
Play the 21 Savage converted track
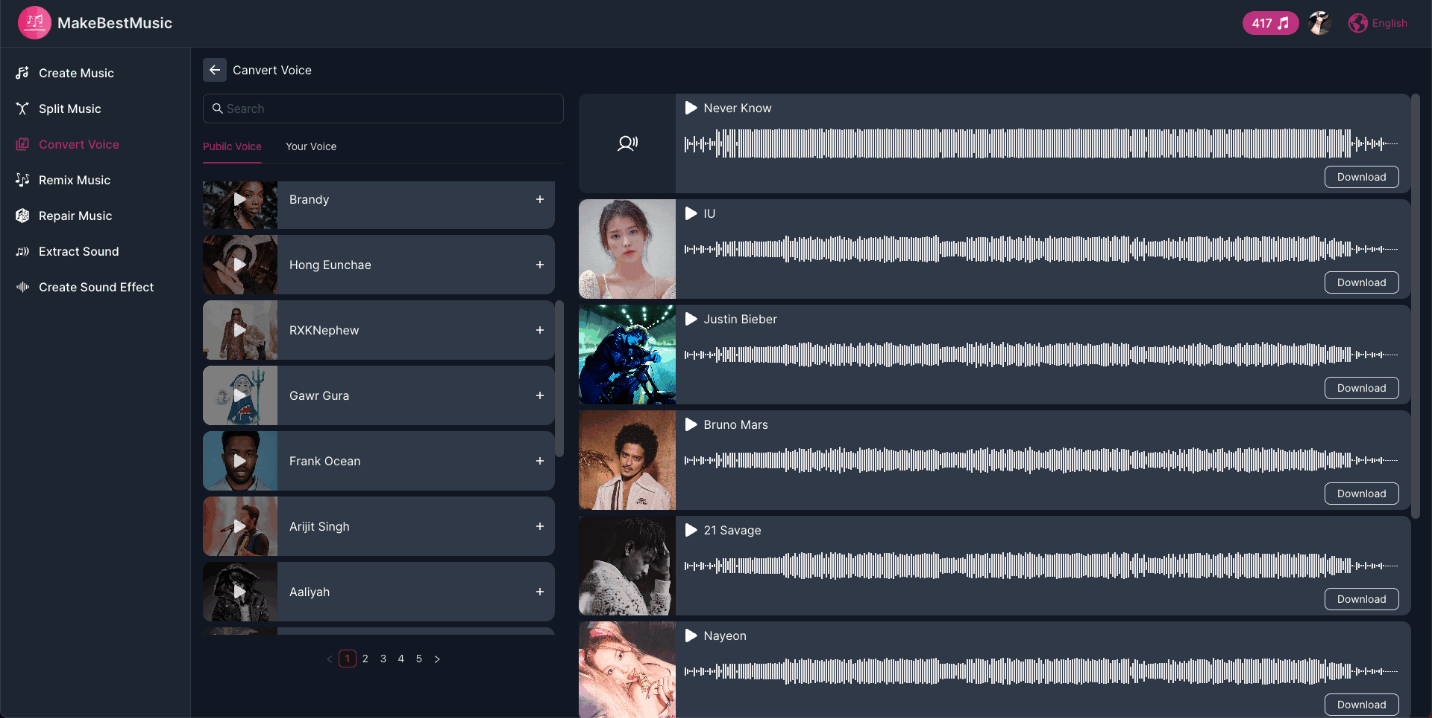(691, 530)
